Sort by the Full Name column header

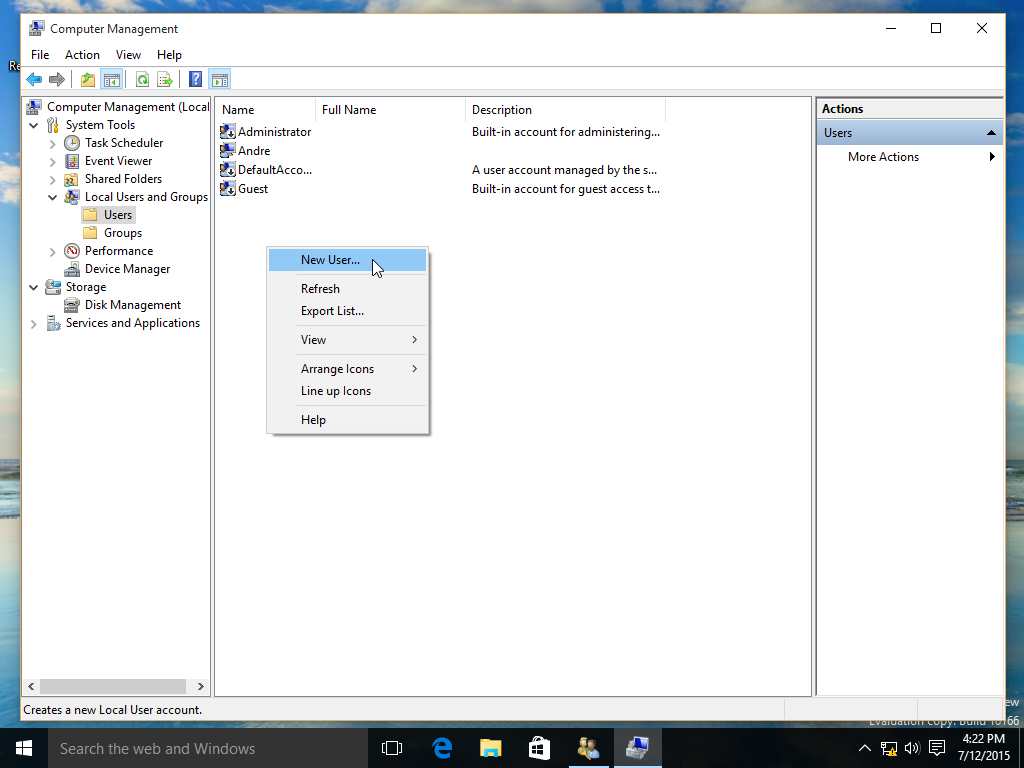[391, 110]
